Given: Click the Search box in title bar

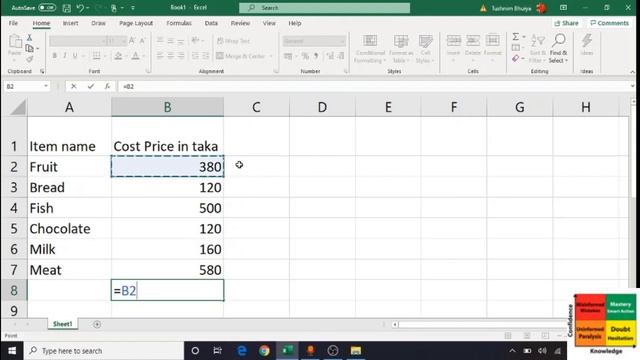Looking at the screenshot, I should click(x=324, y=8).
